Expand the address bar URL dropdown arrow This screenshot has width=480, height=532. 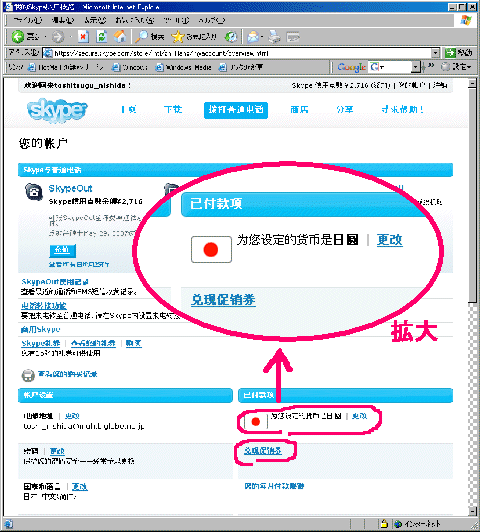click(435, 53)
